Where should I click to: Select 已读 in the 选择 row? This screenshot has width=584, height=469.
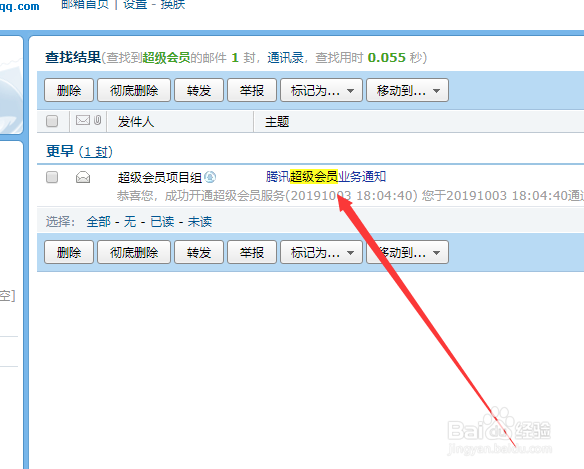(x=162, y=222)
